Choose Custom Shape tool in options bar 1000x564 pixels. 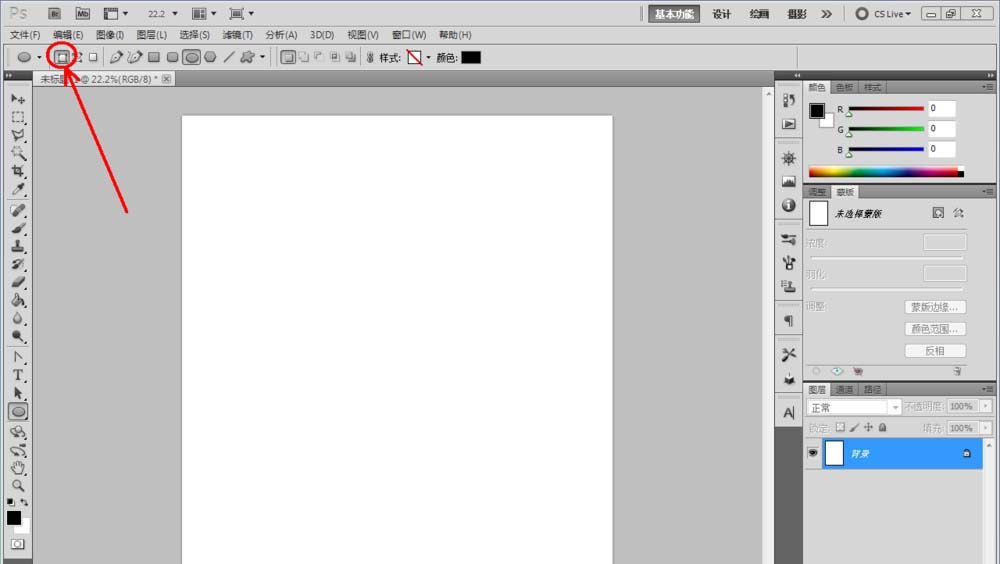tap(247, 57)
